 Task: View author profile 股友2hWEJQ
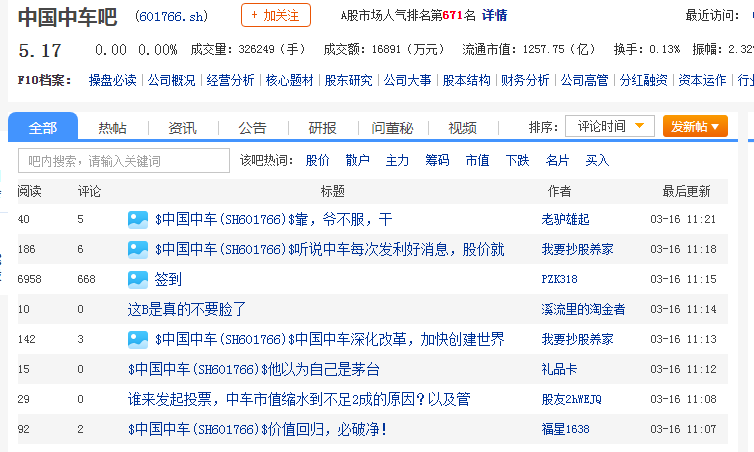pos(571,399)
